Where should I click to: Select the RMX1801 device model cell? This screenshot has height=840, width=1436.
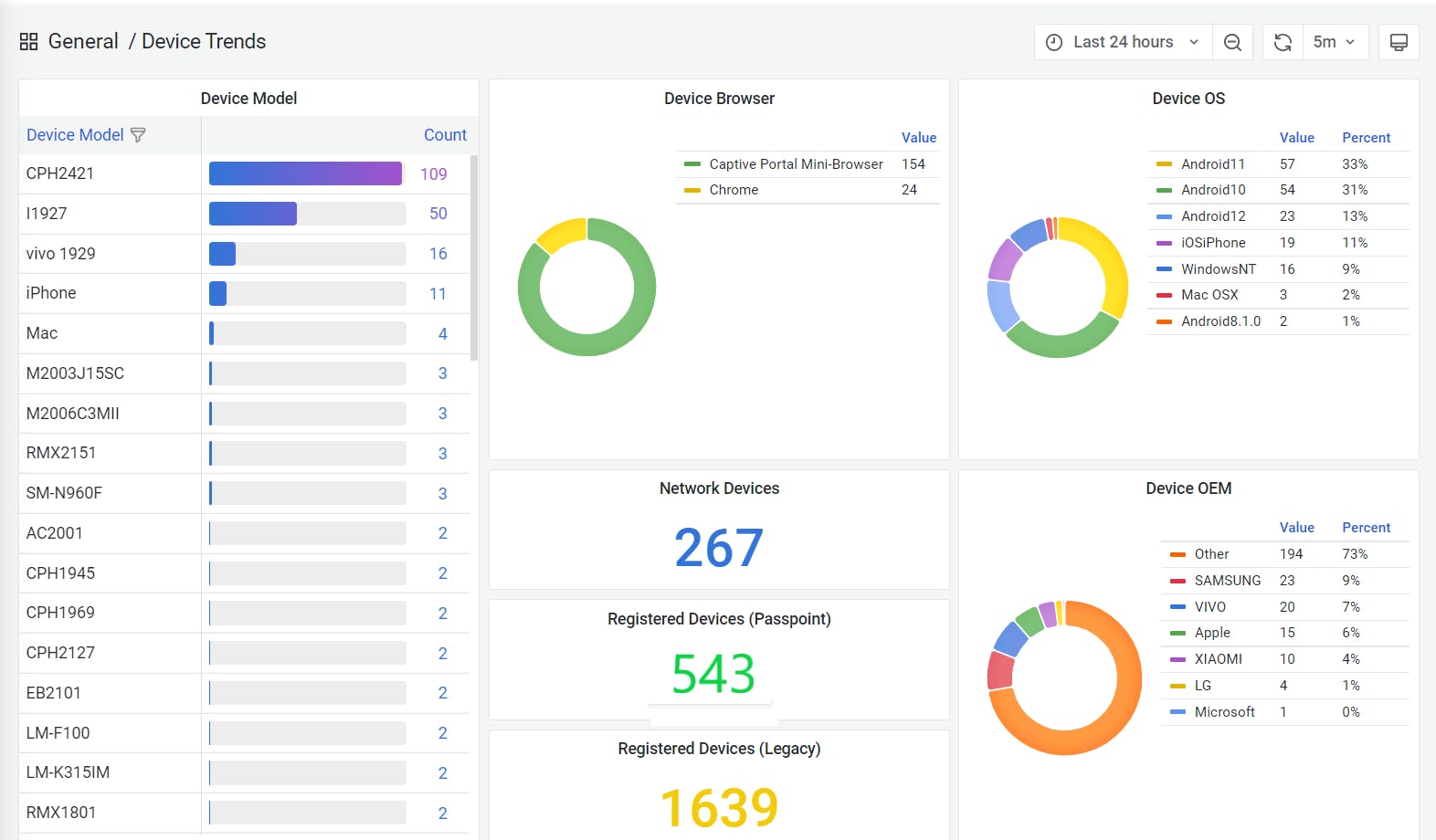pos(110,813)
